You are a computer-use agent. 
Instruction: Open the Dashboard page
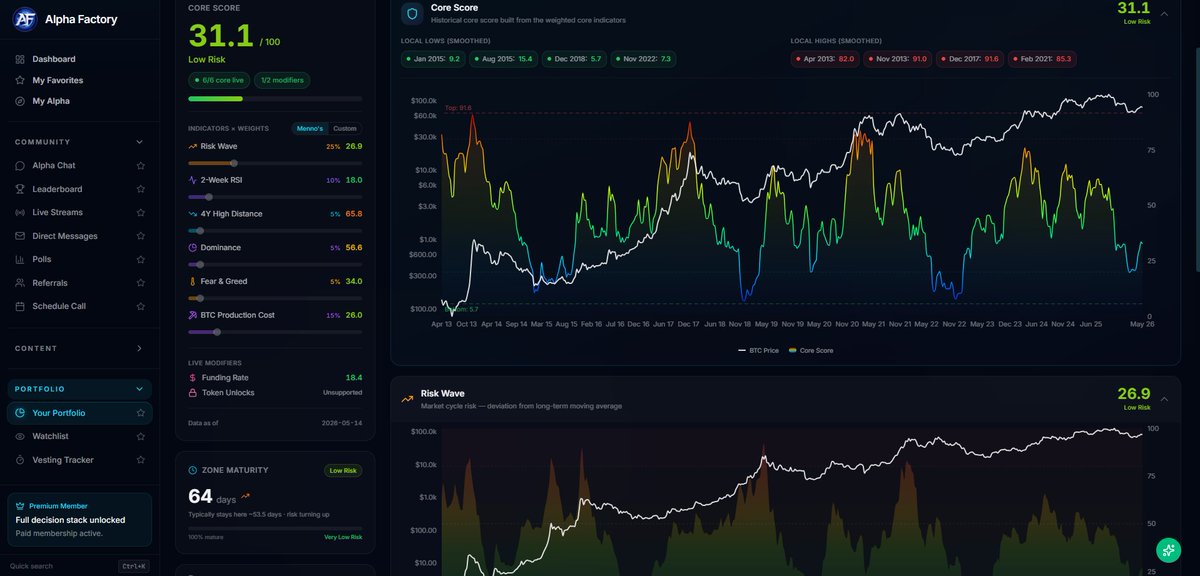pyautogui.click(x=53, y=59)
